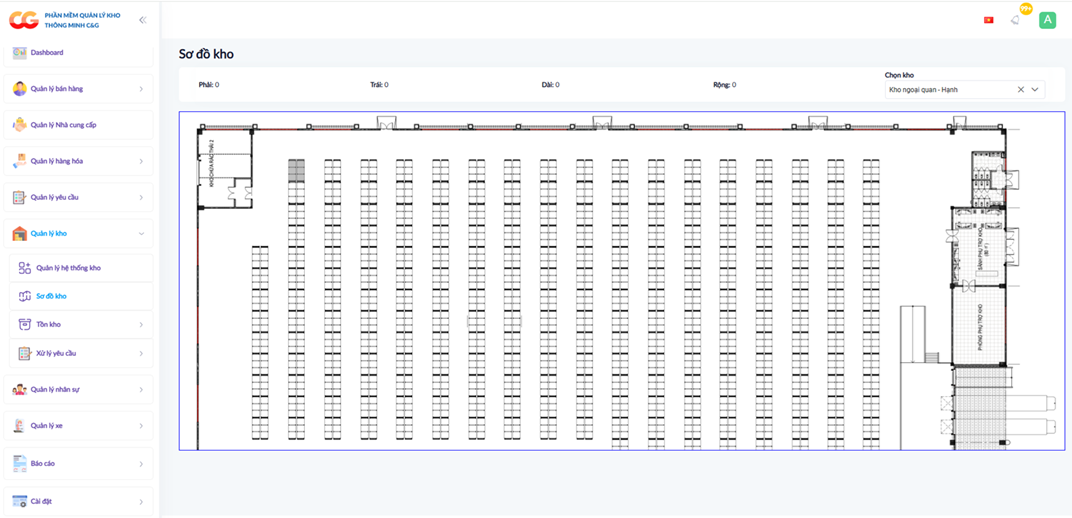Click the Báo cáo report icon
Screen dimensions: 1072x518
[x=19, y=463]
